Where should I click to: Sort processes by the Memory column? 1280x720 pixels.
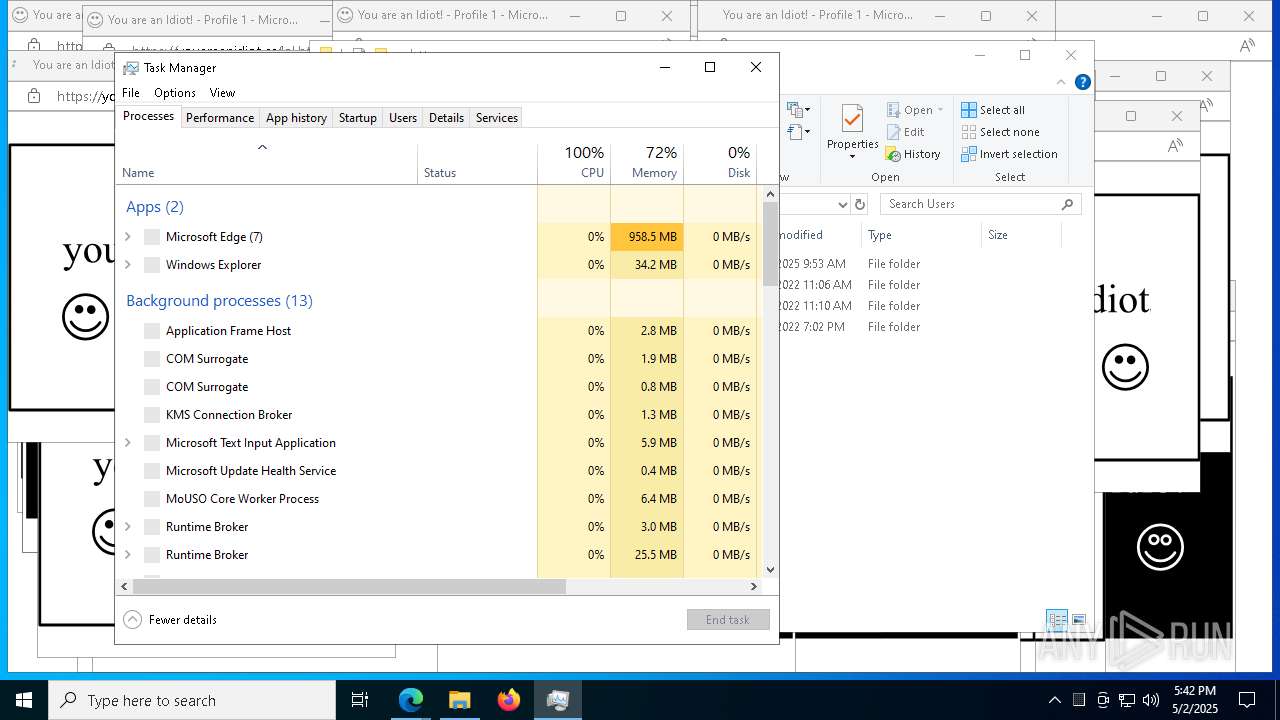[x=647, y=164]
